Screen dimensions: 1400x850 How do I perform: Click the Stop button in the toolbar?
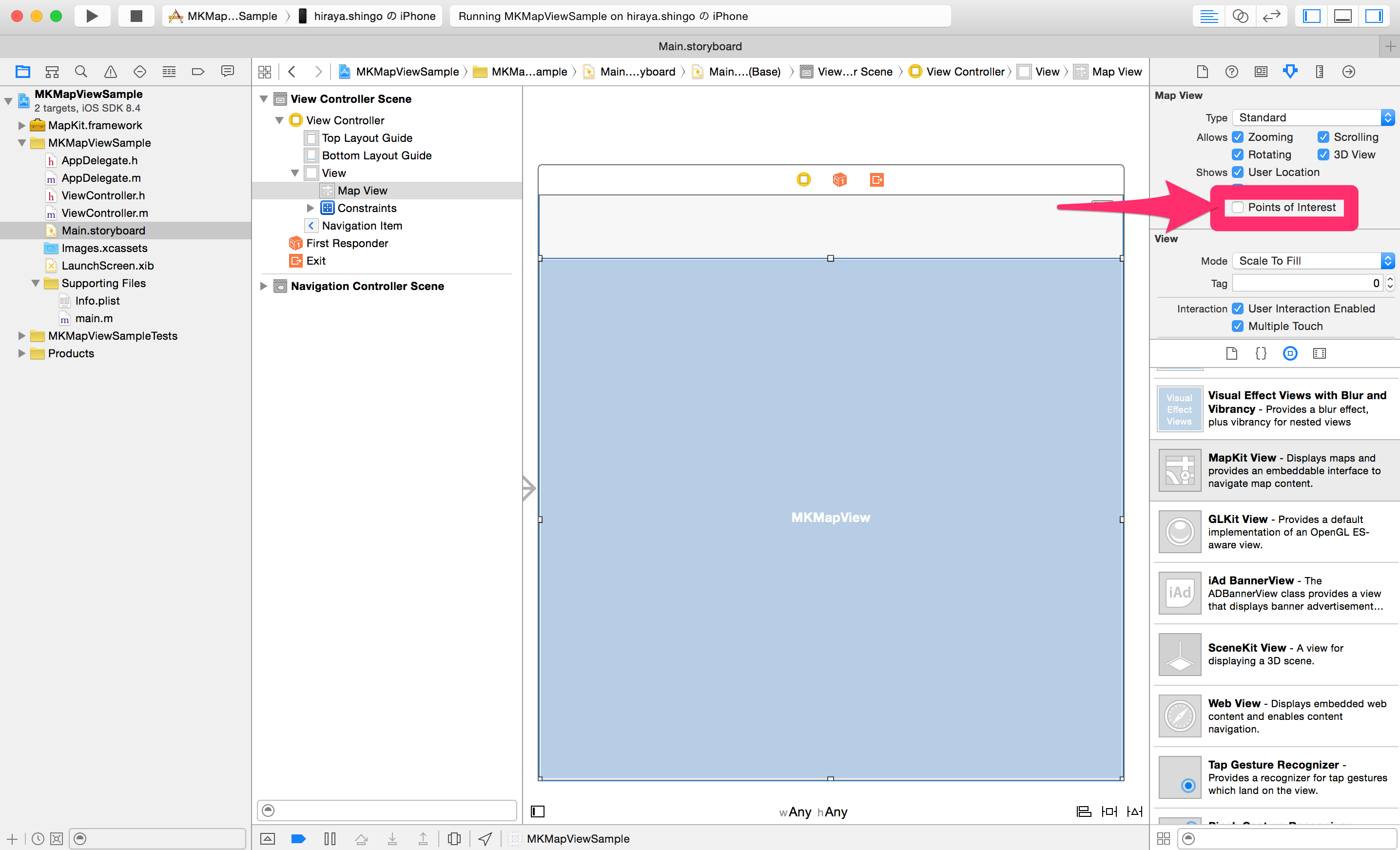[x=136, y=16]
